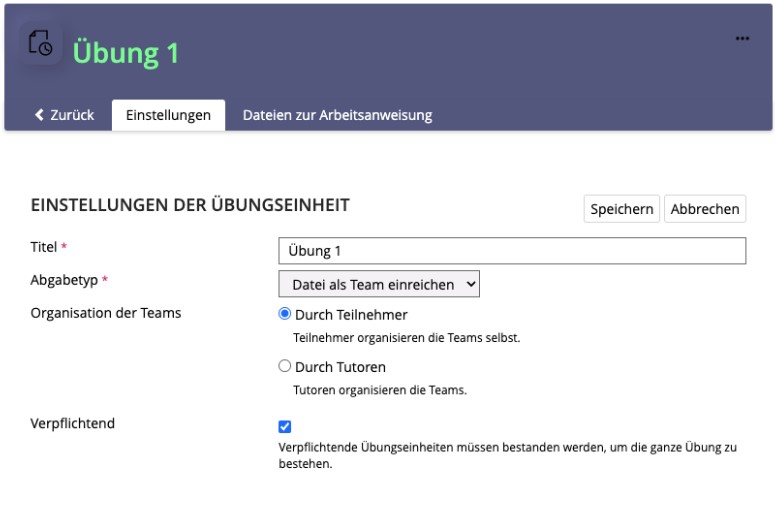Open the three-dot actions menu
The image size is (775, 523).
point(742,39)
